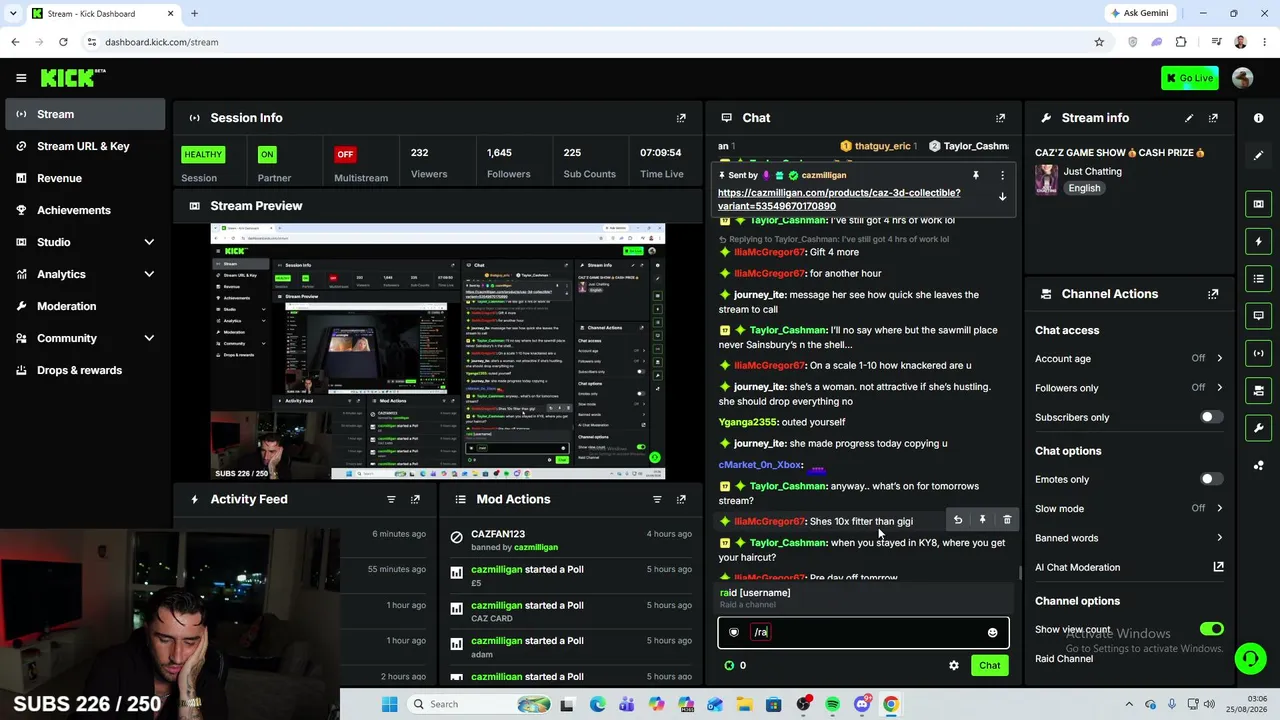The width and height of the screenshot is (1280, 720).
Task: Toggle the wrench widget in right sidebar
Action: 1258,427
